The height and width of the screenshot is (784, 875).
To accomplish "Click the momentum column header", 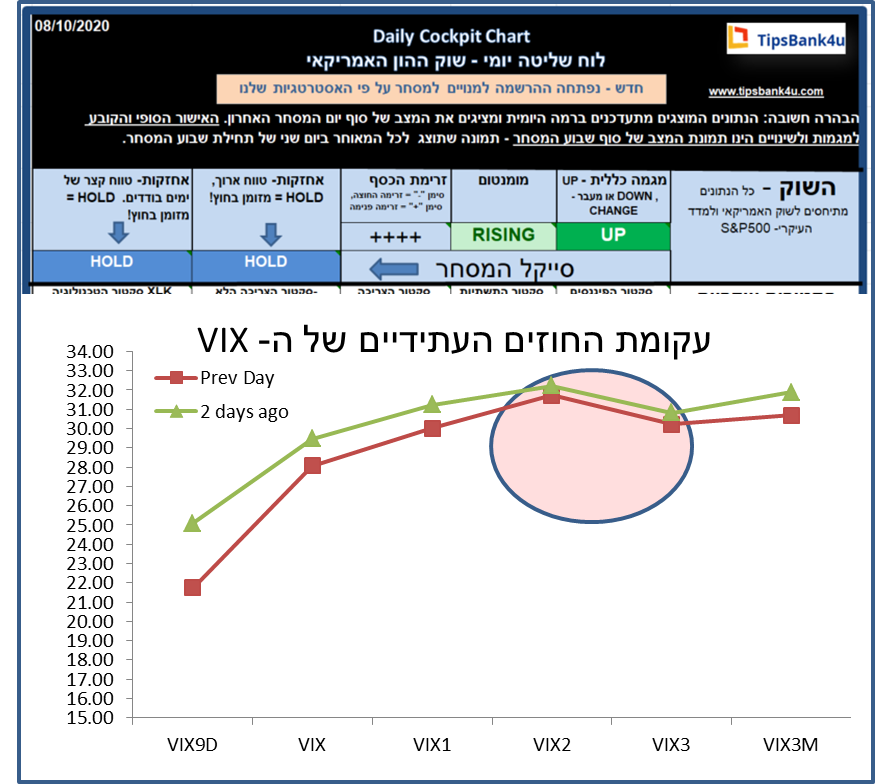I will coord(503,196).
